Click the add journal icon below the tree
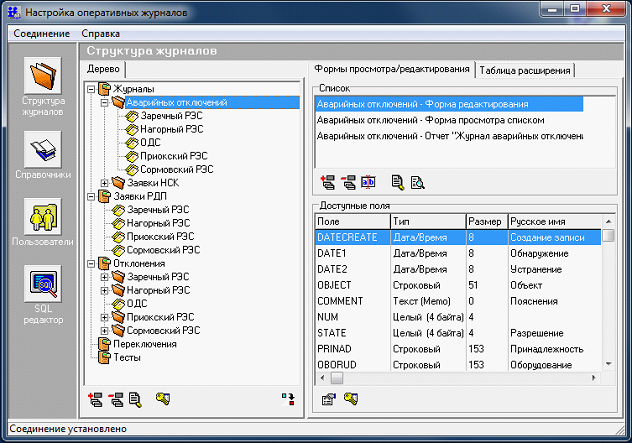Viewport: 632px width, 443px height. point(96,400)
